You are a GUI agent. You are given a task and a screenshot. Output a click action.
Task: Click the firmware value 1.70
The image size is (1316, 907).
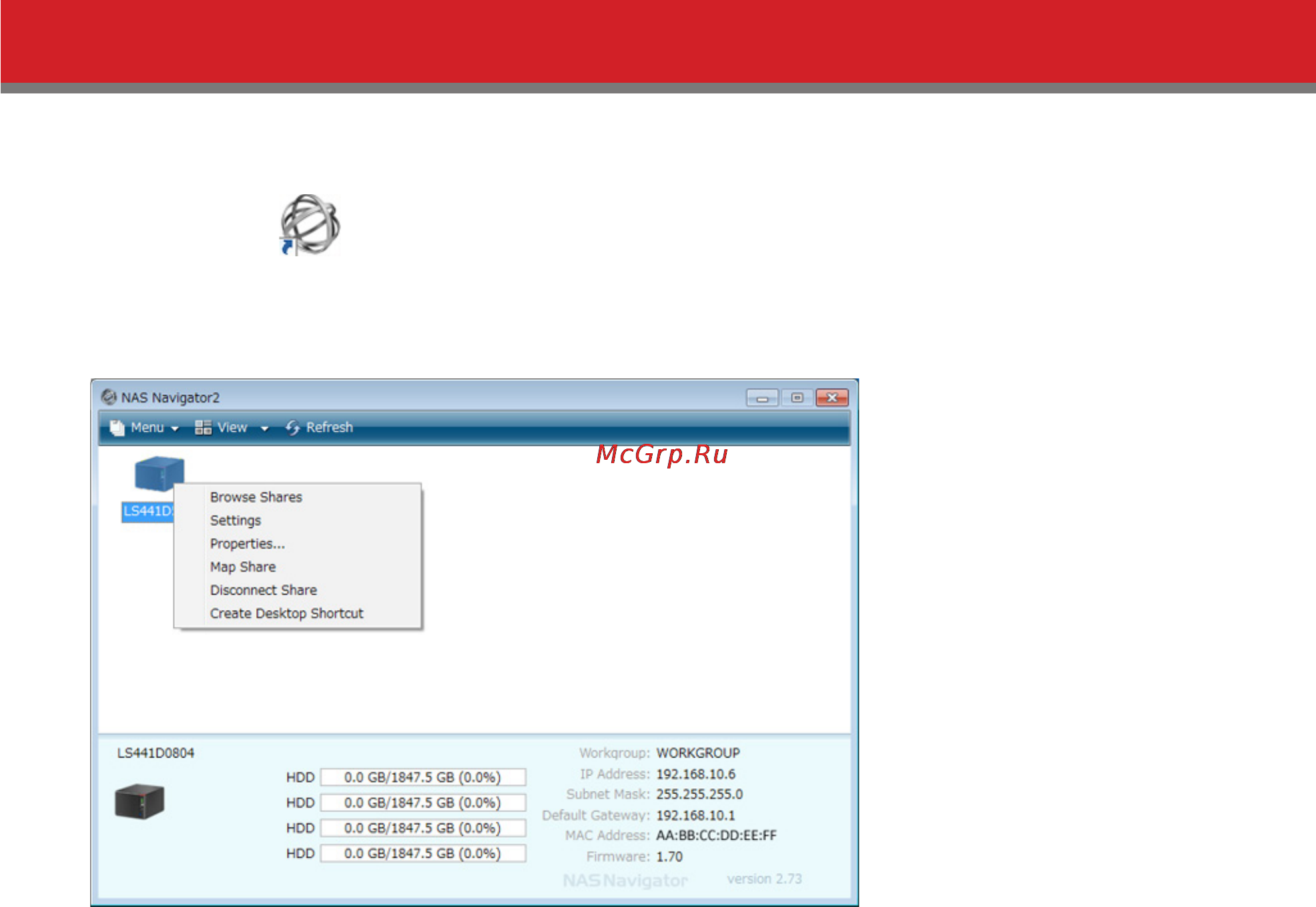(669, 856)
